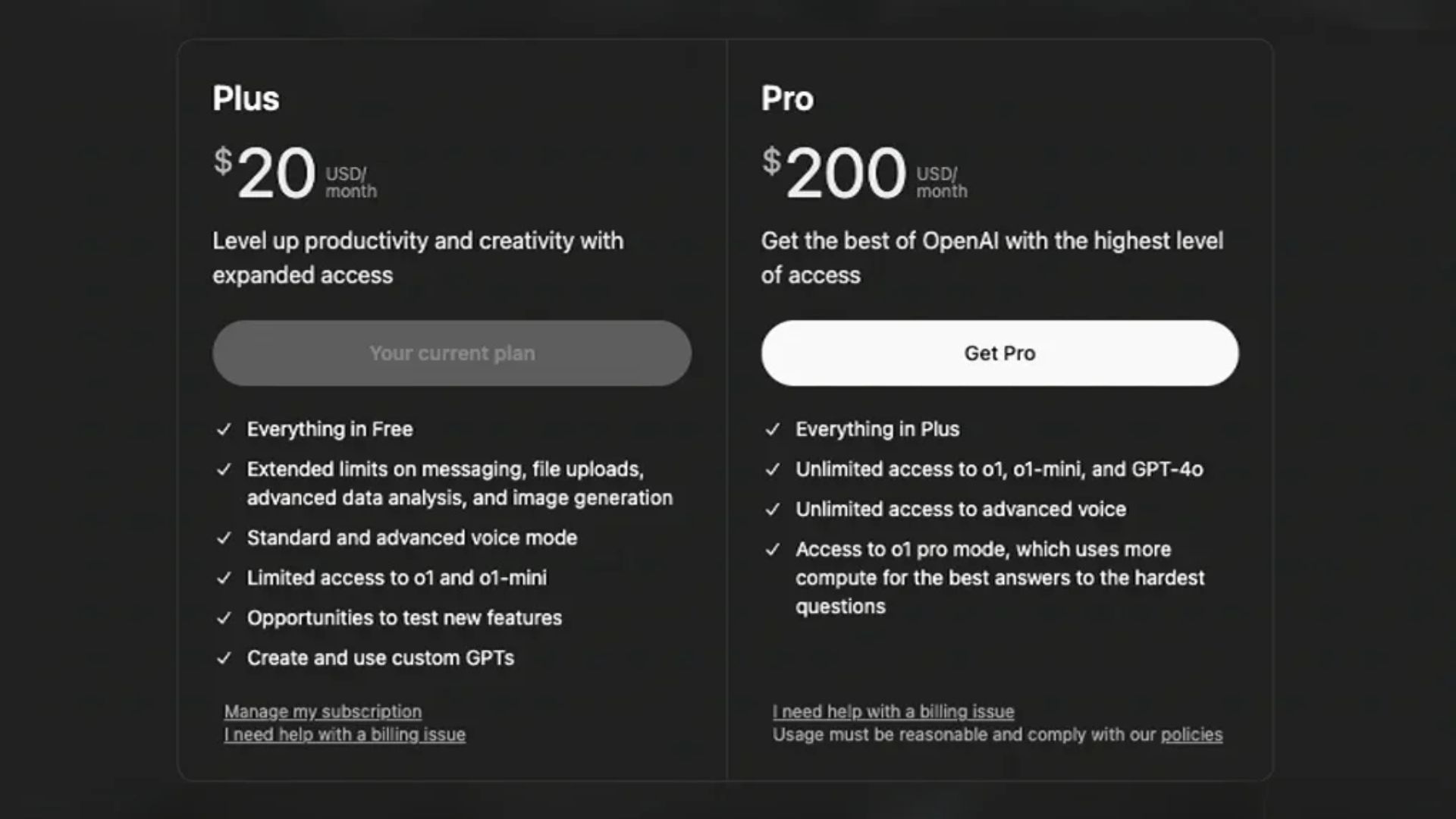Click the Get Pro button

coord(999,353)
